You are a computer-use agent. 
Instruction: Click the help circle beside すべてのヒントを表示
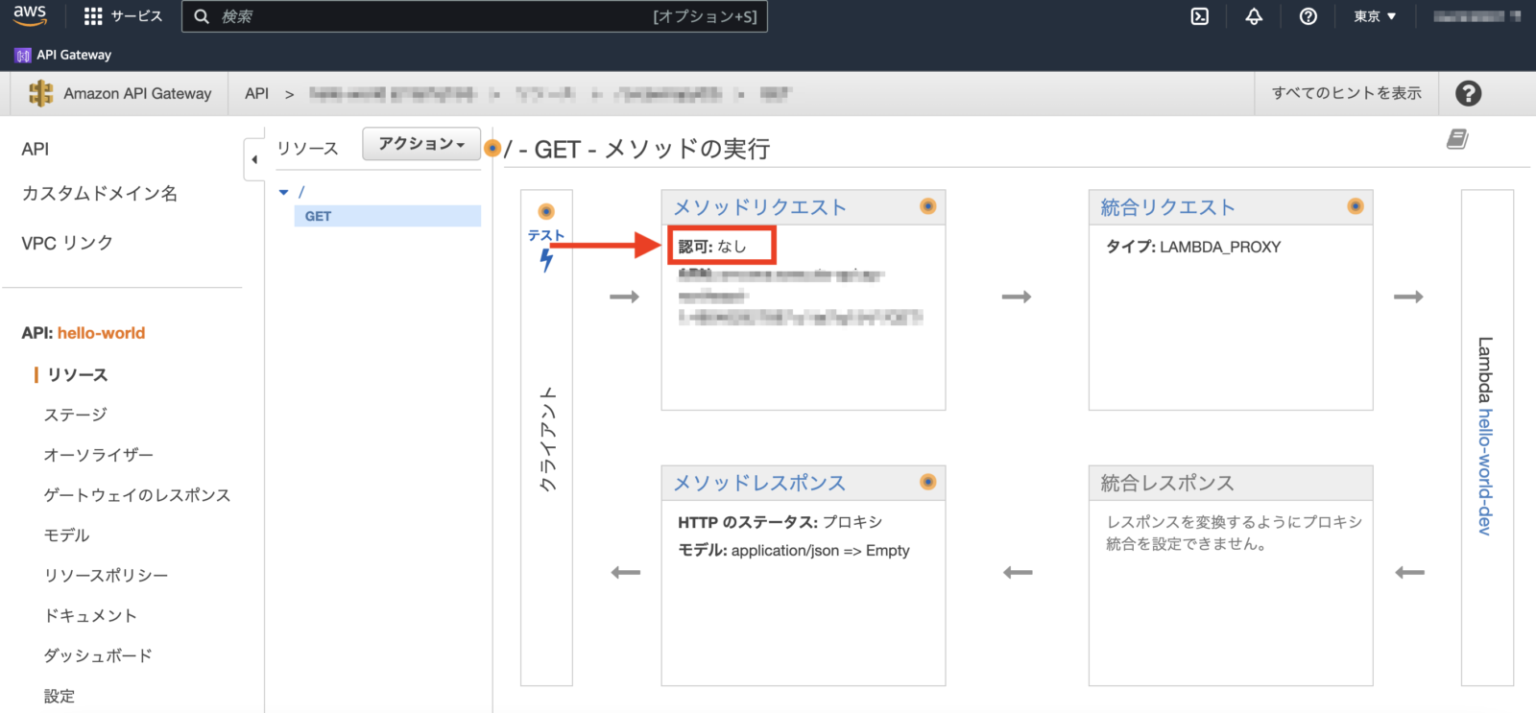[1467, 93]
